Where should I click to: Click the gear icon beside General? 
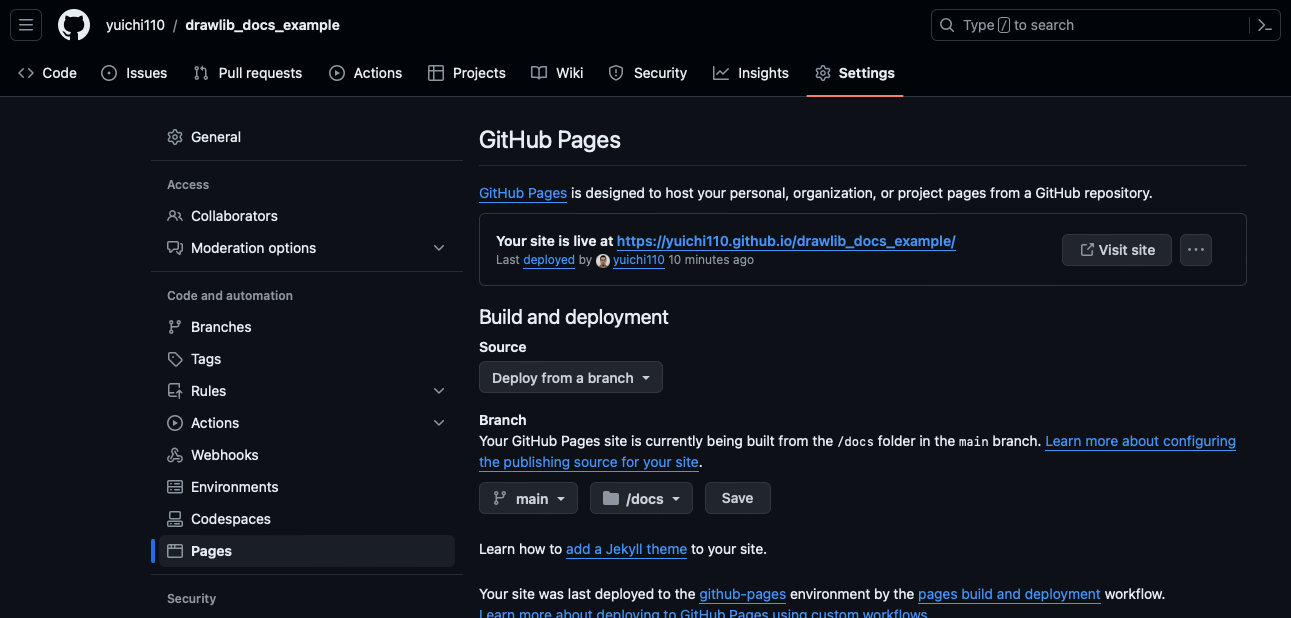point(175,137)
